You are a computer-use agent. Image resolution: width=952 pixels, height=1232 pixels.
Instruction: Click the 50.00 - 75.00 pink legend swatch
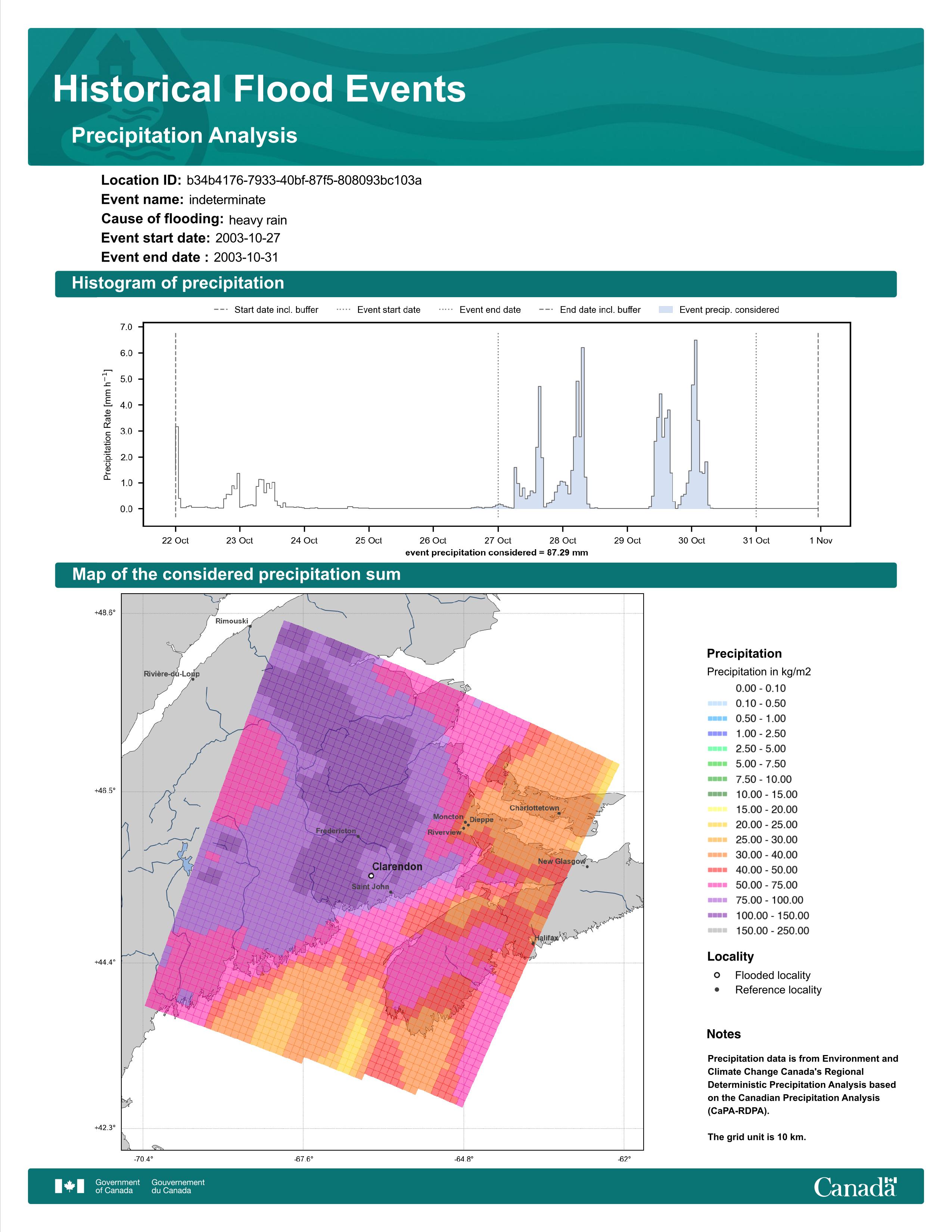(x=717, y=884)
